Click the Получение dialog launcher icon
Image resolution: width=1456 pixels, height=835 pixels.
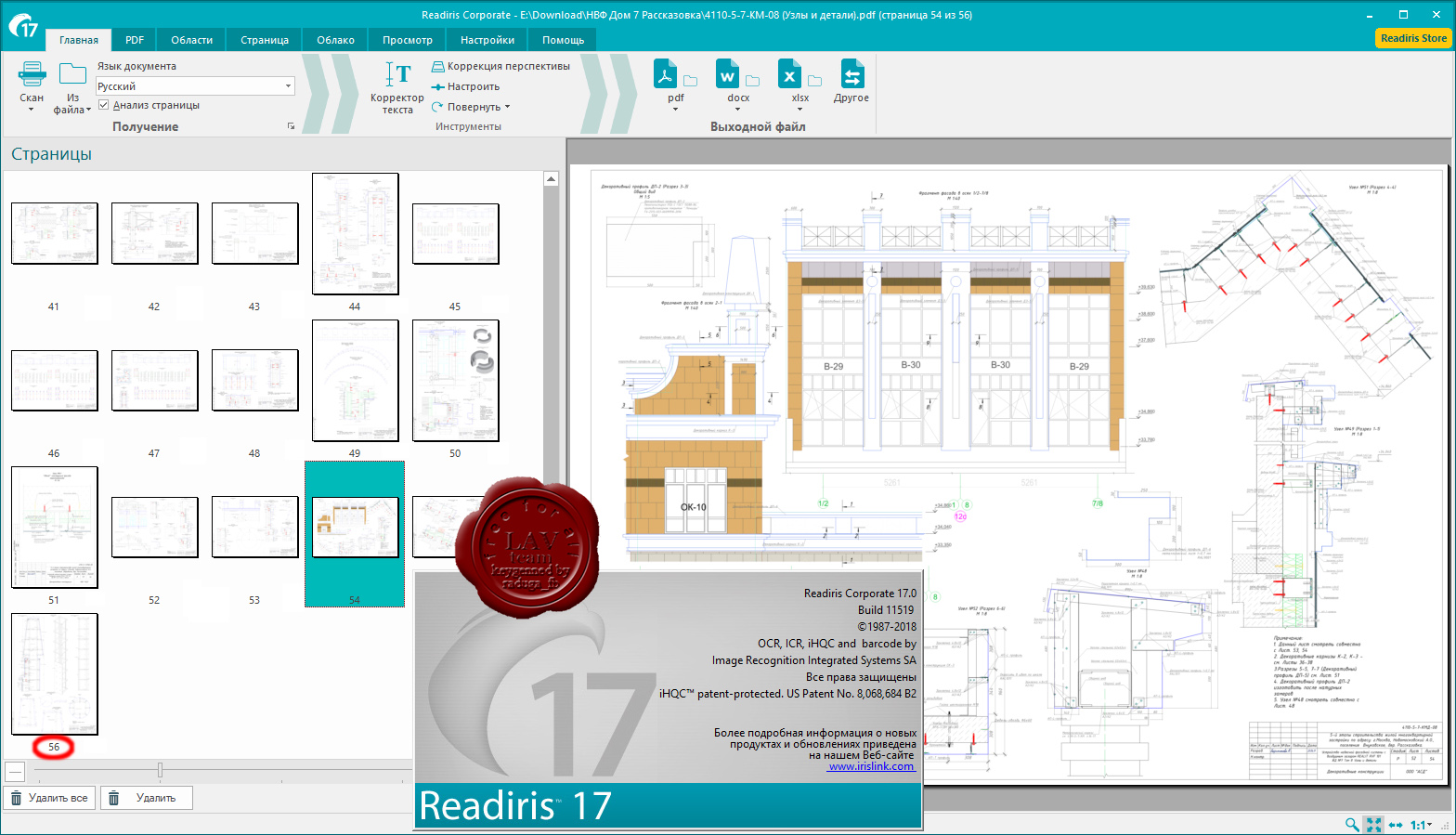tap(291, 126)
